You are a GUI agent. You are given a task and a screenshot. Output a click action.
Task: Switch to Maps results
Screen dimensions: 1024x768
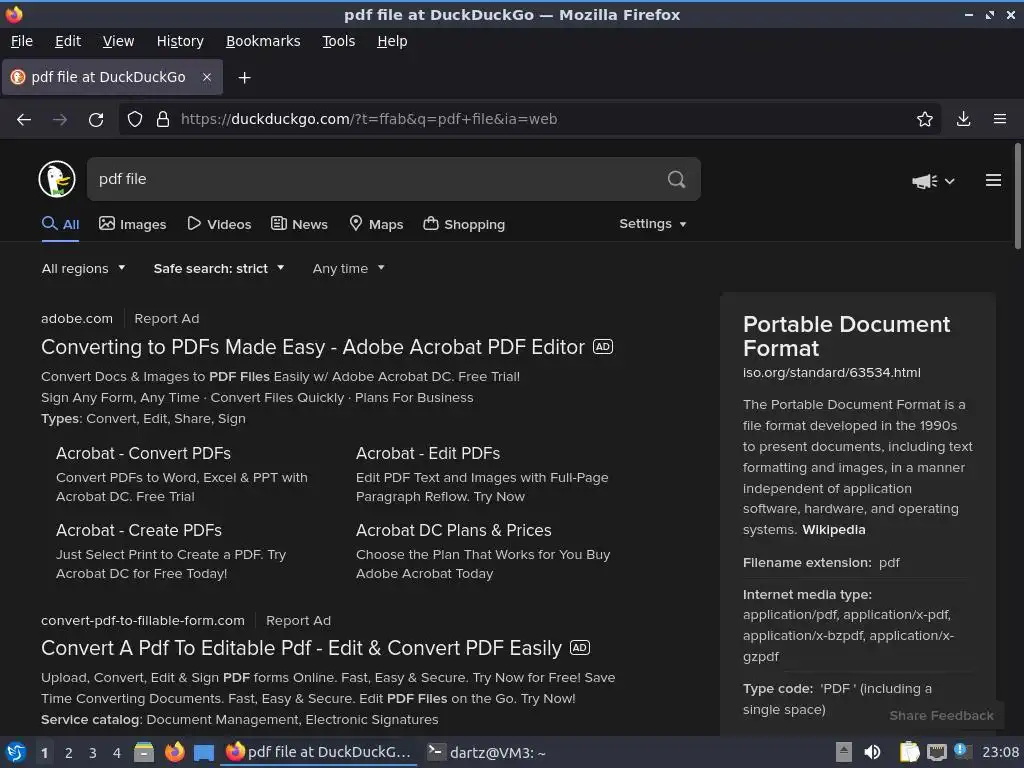[376, 224]
